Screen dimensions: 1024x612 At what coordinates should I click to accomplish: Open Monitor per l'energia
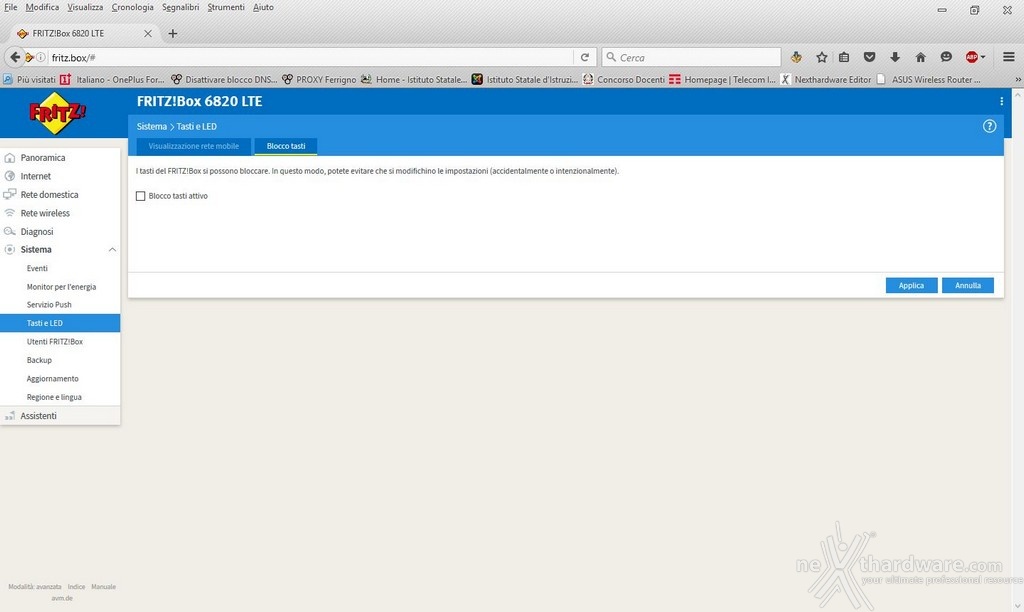61,287
